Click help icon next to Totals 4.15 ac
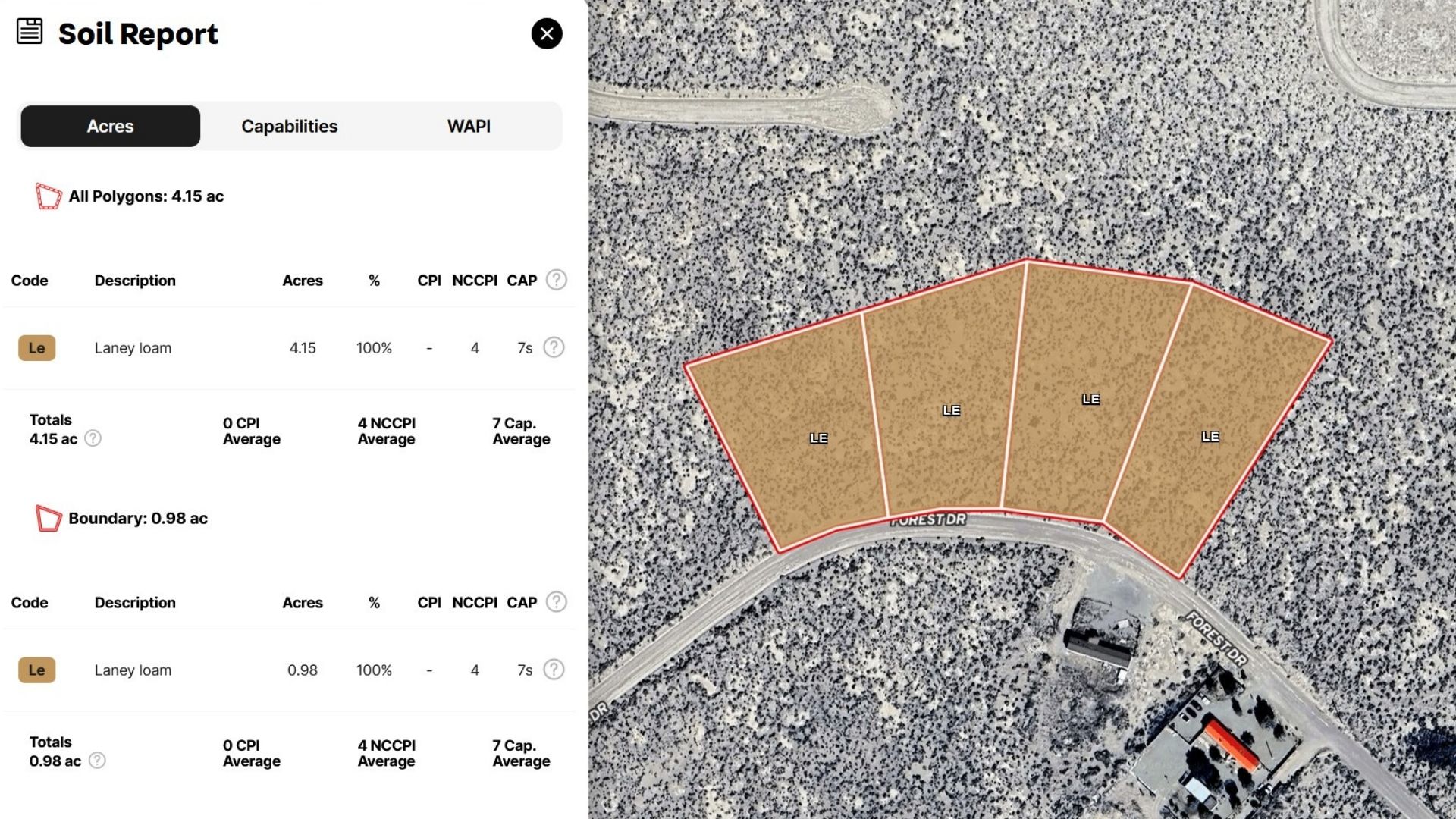The width and height of the screenshot is (1456, 819). (x=93, y=438)
